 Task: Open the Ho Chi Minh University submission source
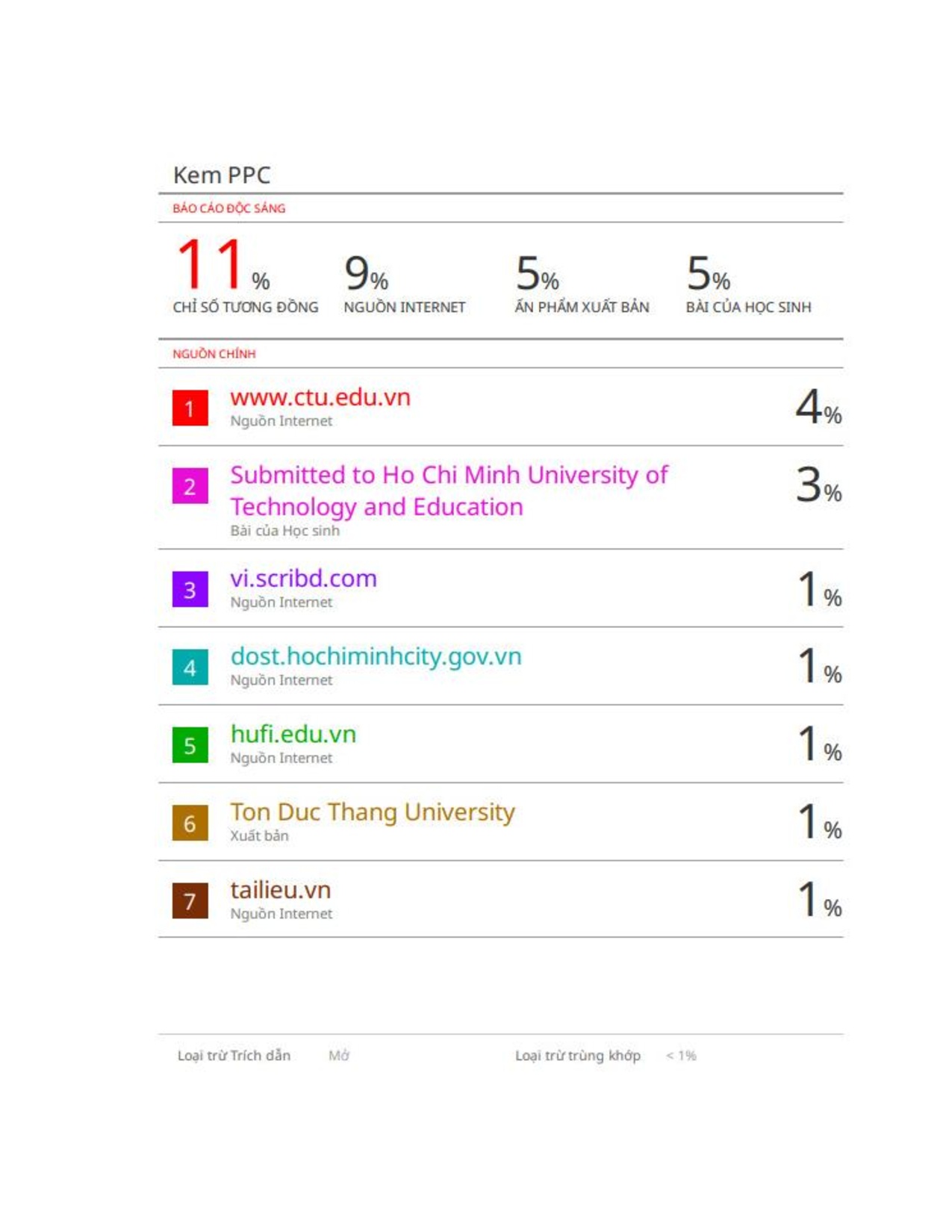click(448, 491)
